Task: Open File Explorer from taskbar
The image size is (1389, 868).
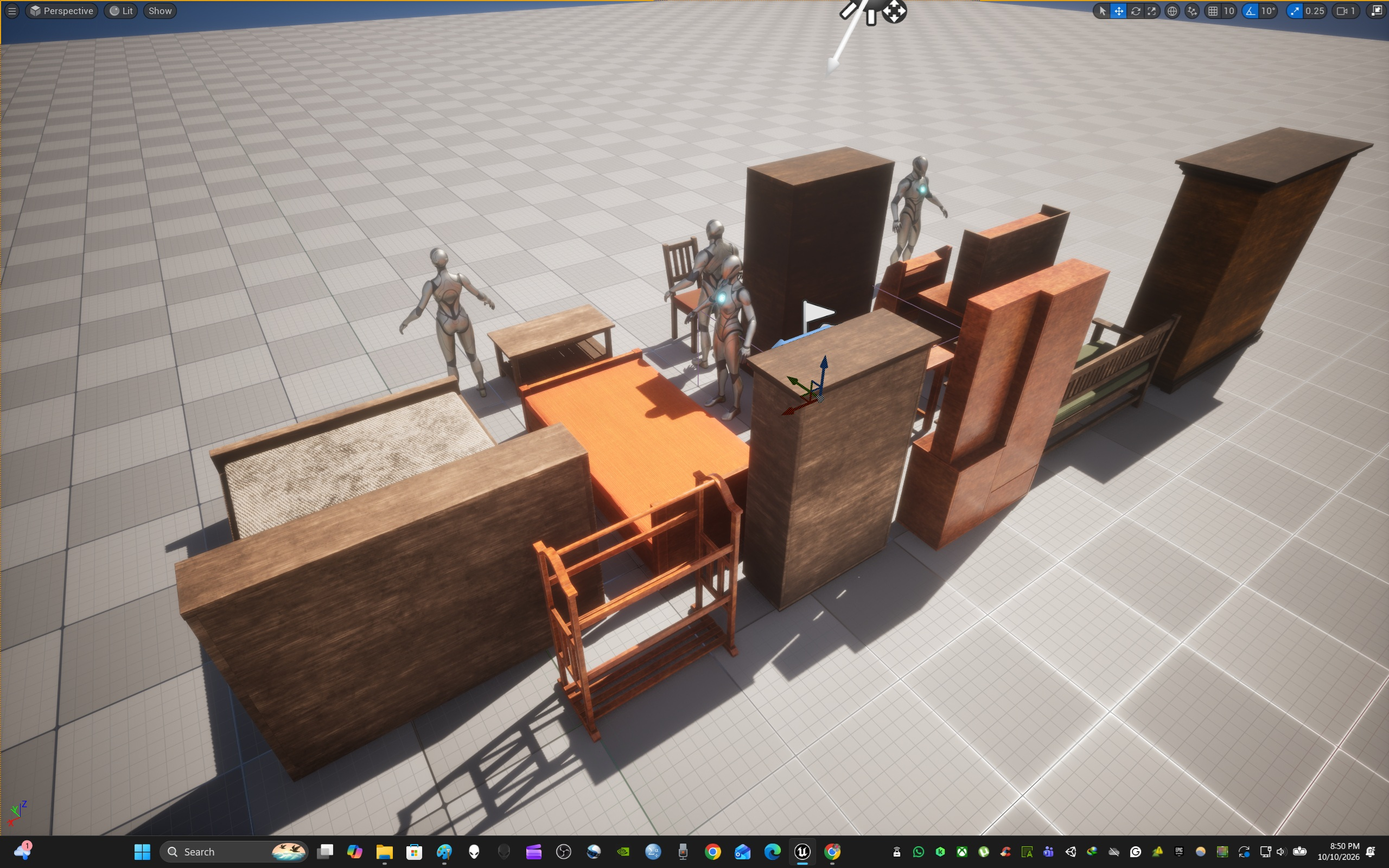Action: click(x=384, y=851)
